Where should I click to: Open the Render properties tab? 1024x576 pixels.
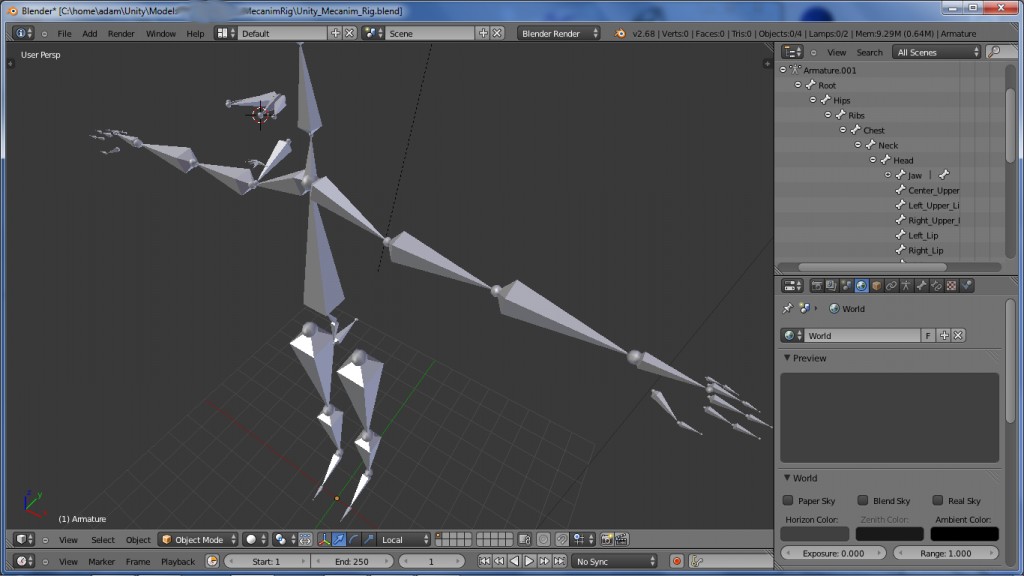816,286
